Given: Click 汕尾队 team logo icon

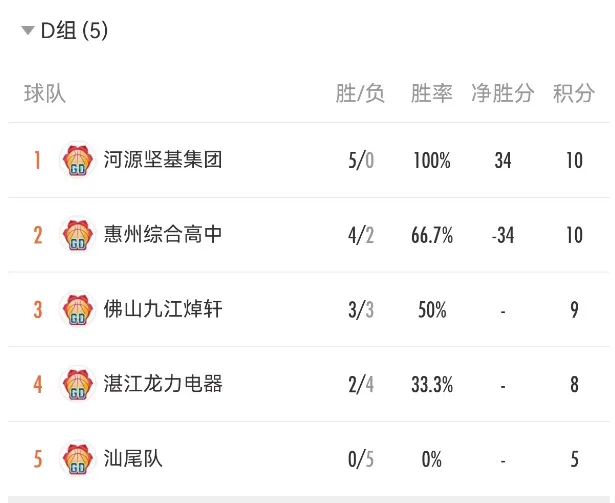Looking at the screenshot, I should pyautogui.click(x=78, y=458).
